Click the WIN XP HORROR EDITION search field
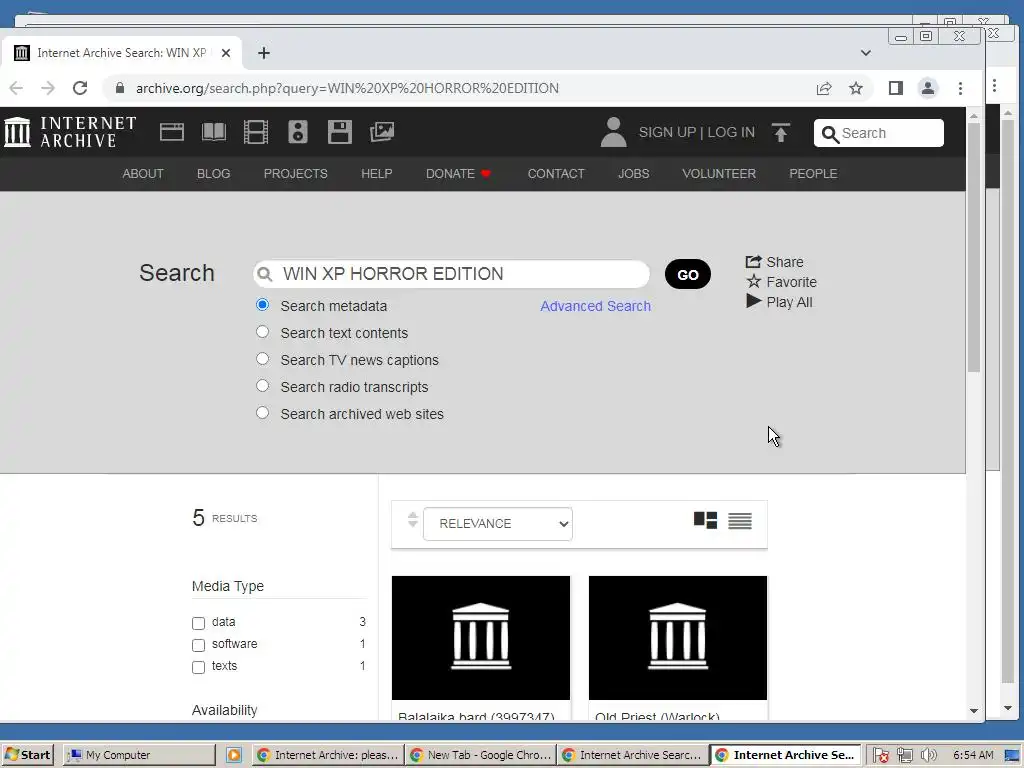Viewport: 1024px width, 768px height. click(451, 274)
